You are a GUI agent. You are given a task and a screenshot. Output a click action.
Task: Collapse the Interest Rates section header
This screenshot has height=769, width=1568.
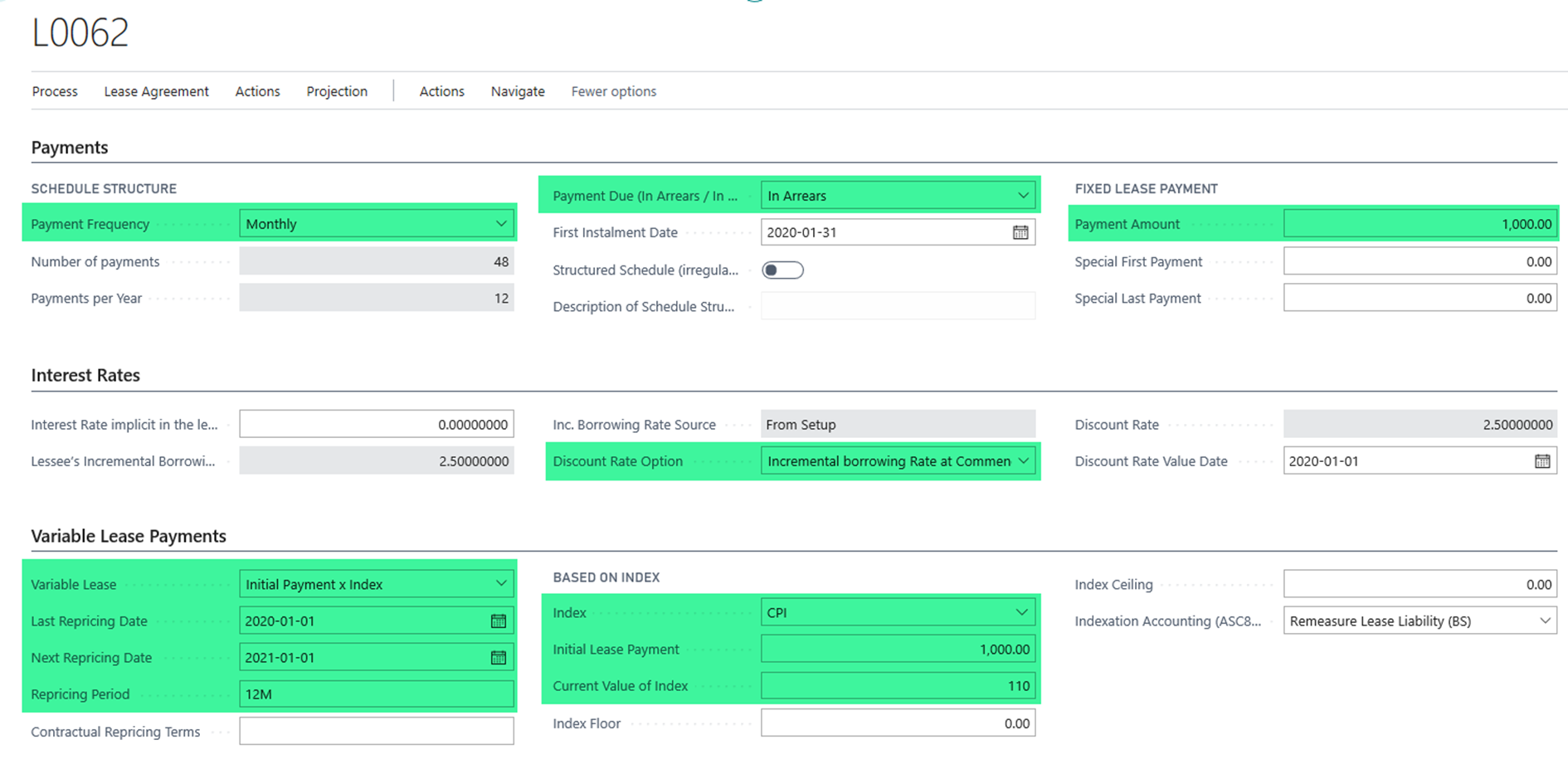[85, 376]
